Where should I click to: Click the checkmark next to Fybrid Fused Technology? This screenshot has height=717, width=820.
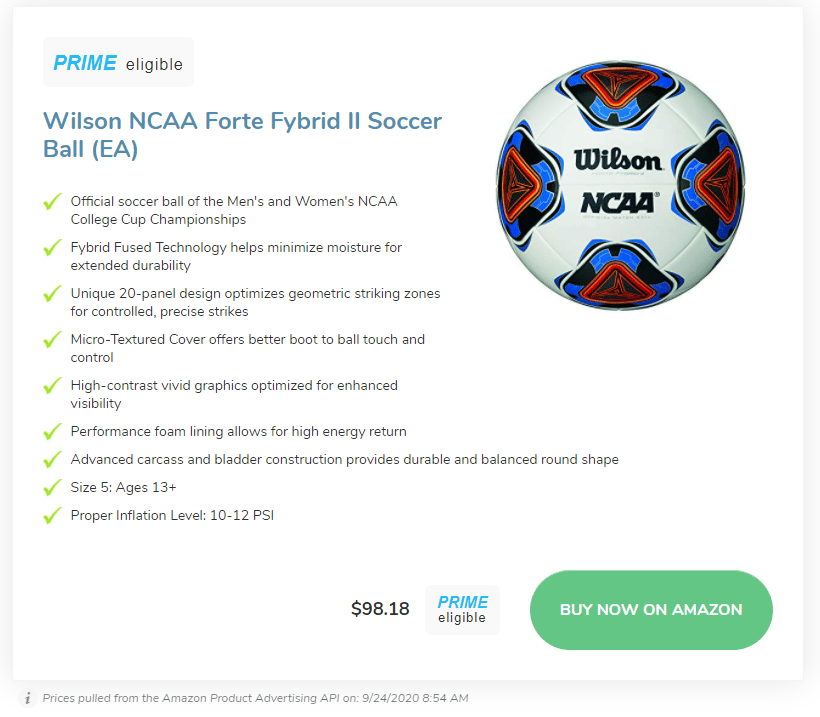(x=52, y=247)
